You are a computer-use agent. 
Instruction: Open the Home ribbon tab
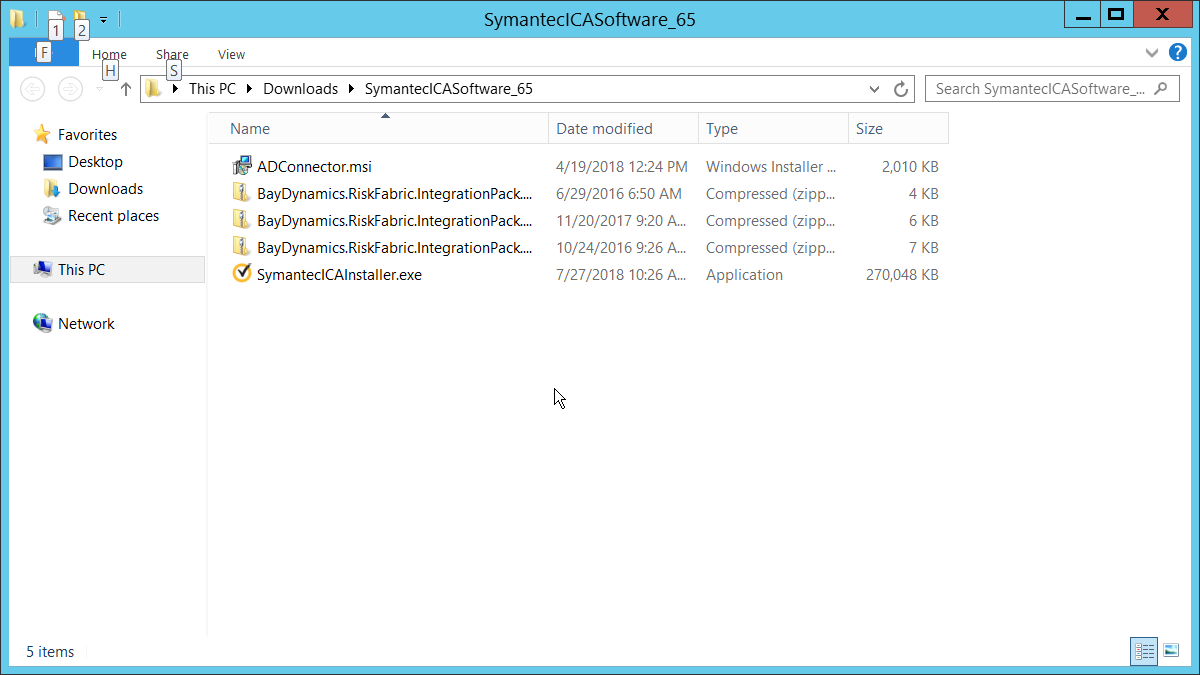coord(109,55)
